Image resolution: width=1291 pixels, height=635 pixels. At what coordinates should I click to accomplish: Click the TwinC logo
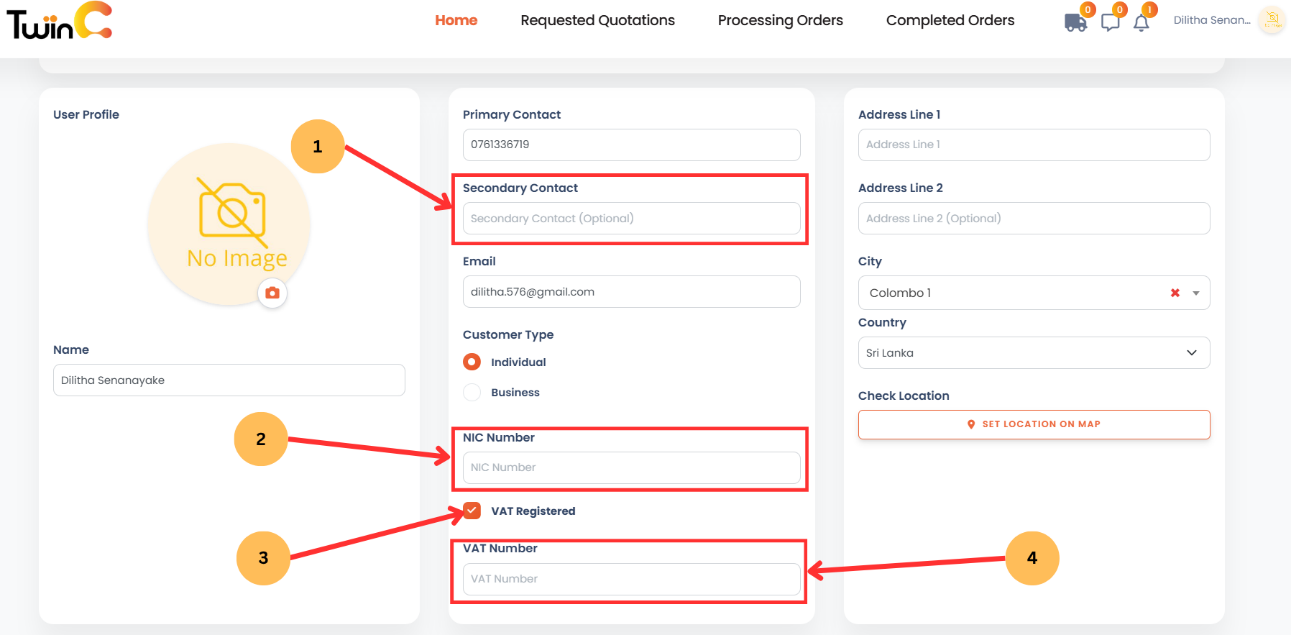pos(58,22)
